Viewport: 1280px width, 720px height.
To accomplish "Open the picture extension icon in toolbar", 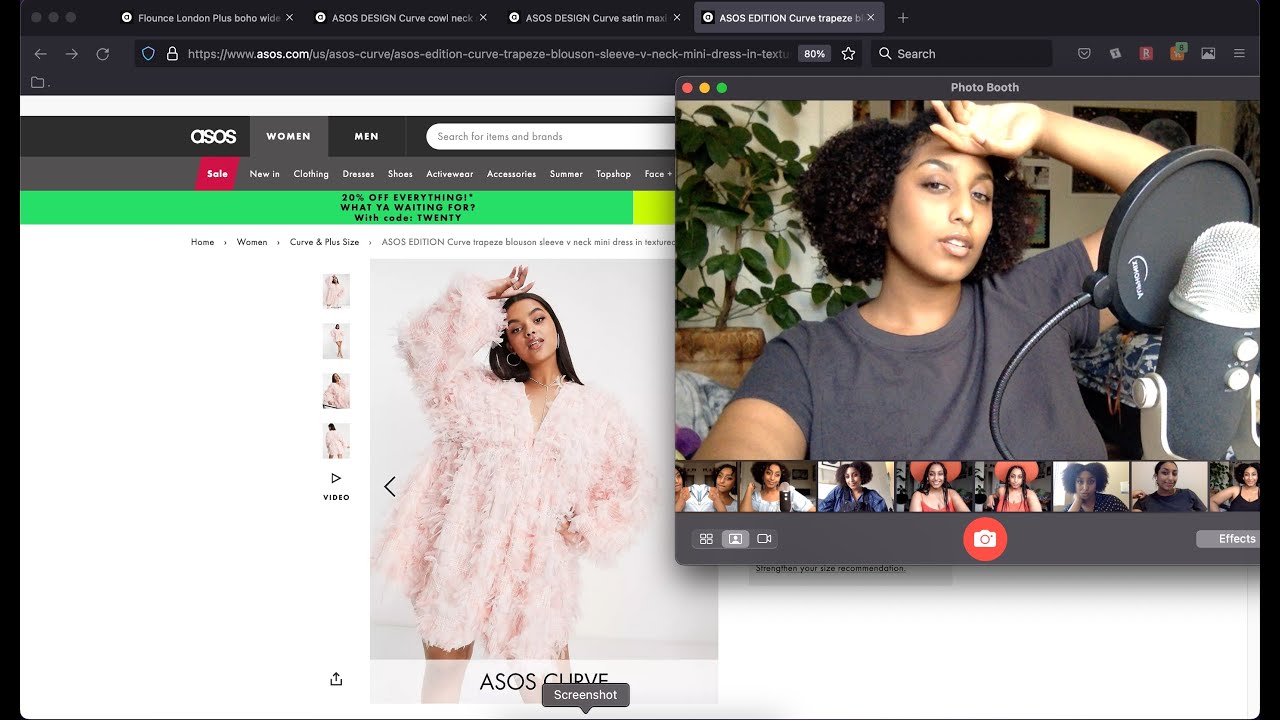I will 1208,54.
